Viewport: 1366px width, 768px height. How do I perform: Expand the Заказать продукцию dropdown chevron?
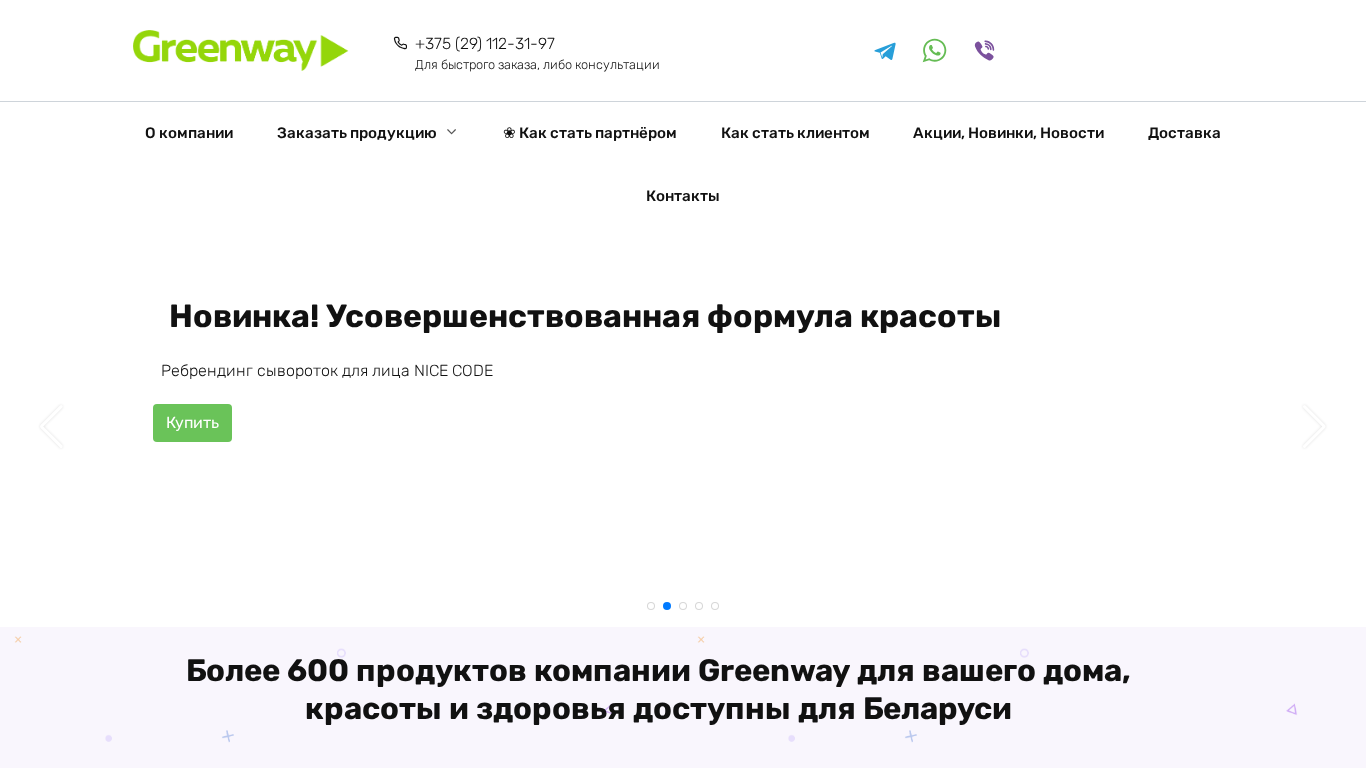(x=451, y=132)
